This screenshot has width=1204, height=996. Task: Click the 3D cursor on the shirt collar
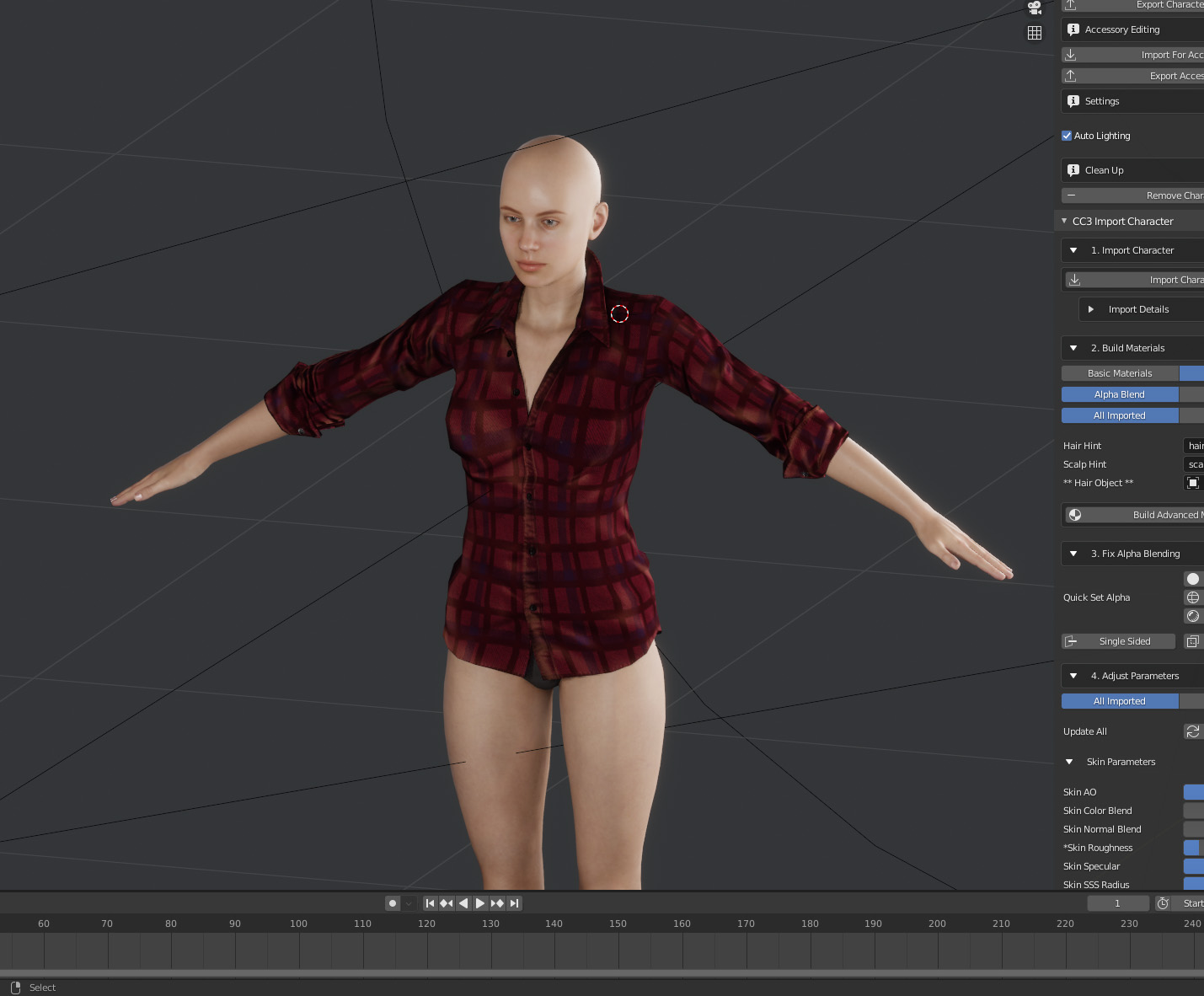coord(619,313)
